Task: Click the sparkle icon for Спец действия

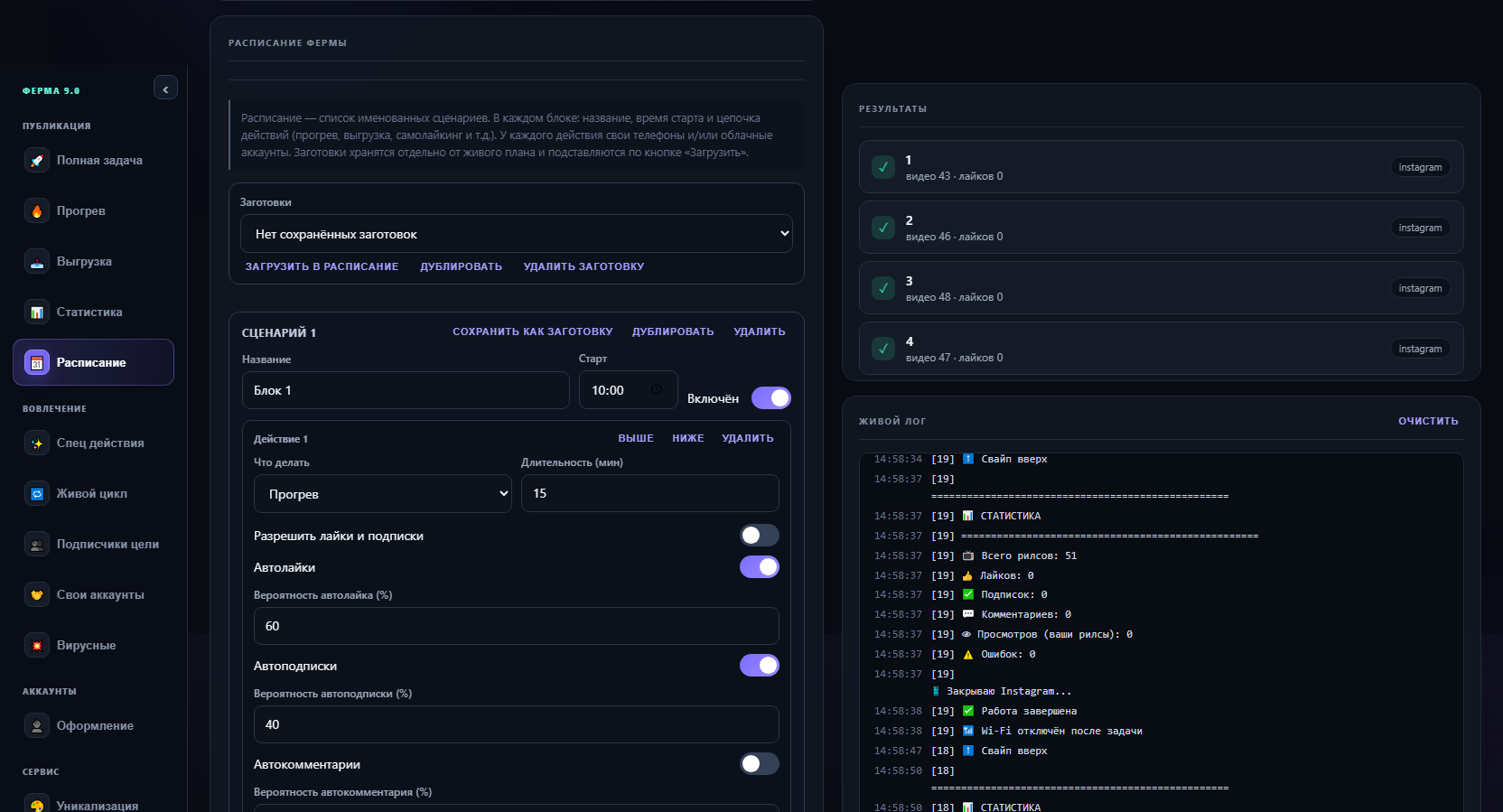Action: point(37,443)
